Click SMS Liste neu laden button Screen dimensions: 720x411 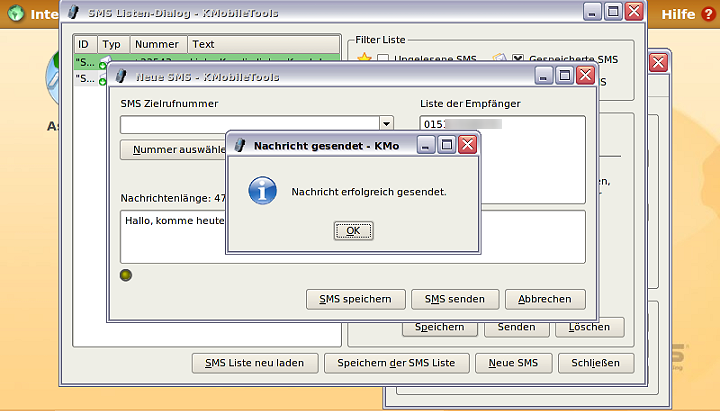tap(255, 363)
